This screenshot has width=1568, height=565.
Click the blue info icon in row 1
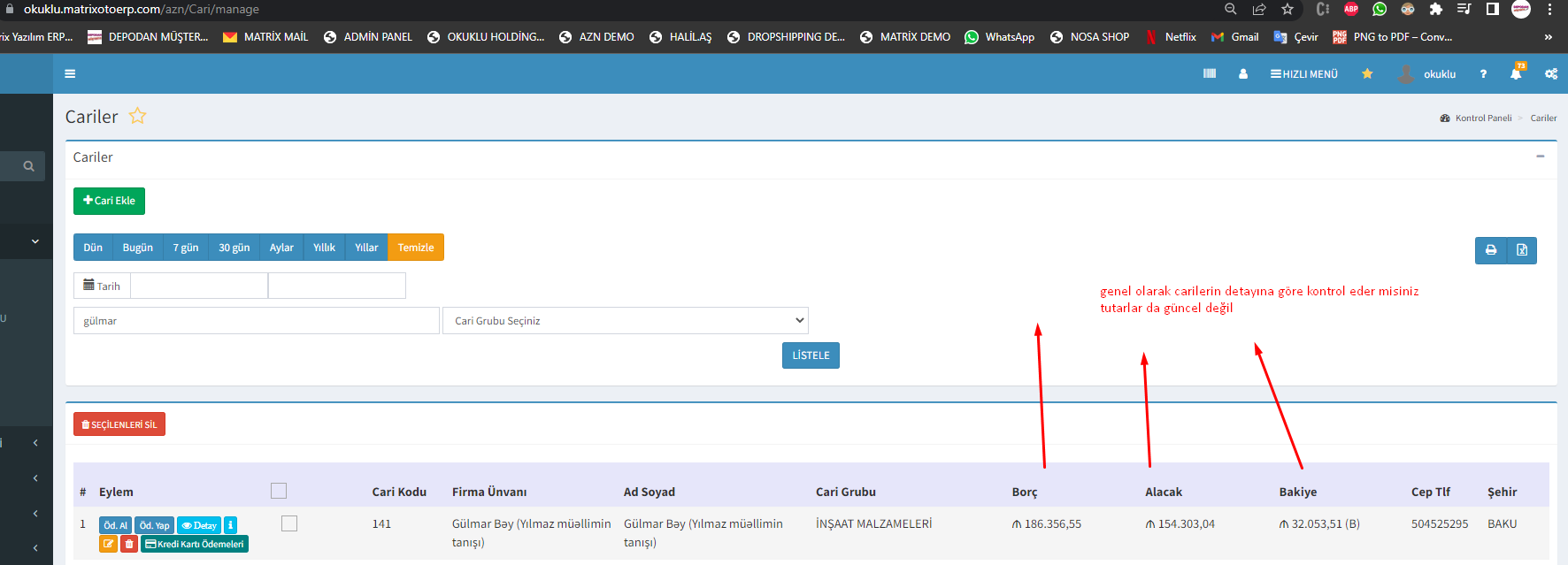[230, 525]
